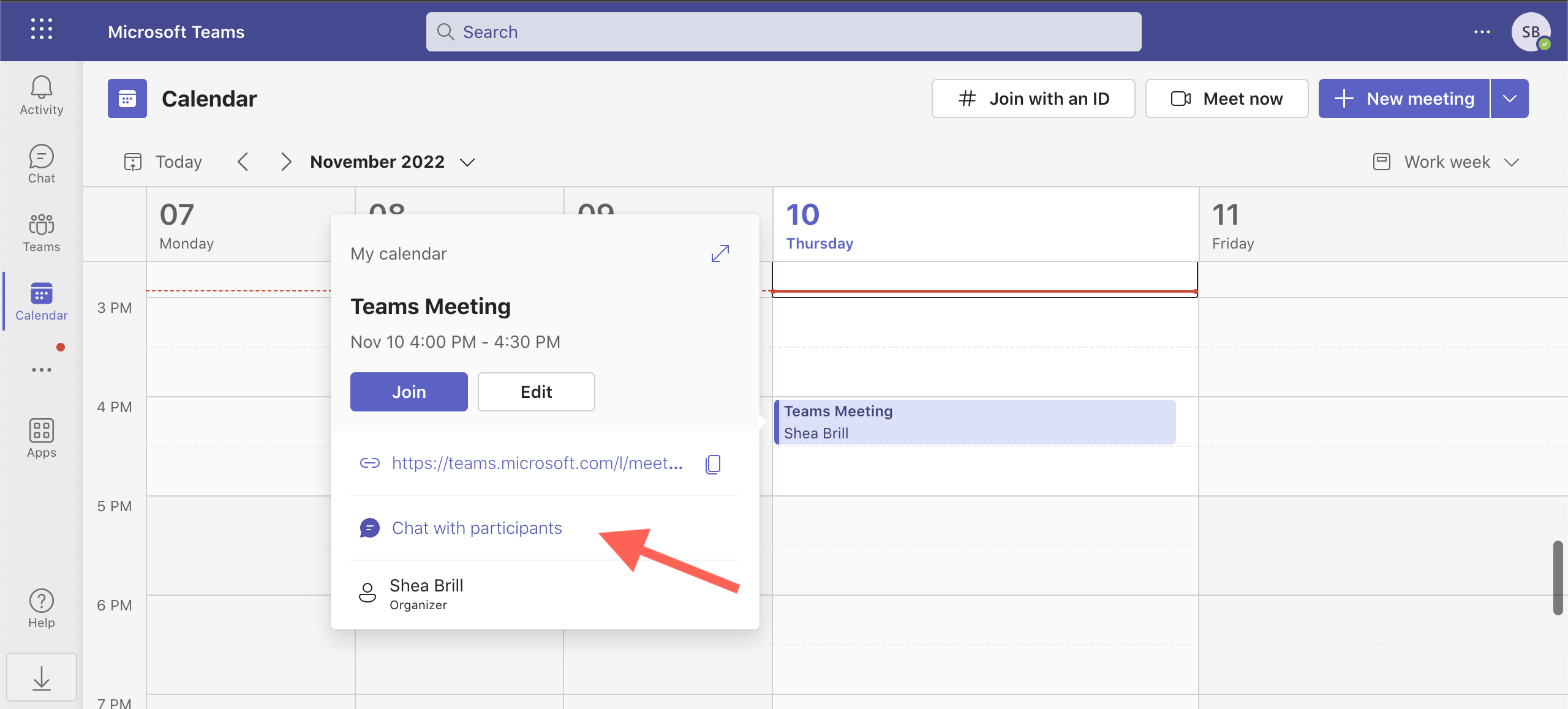
Task: Click Microsoft Teams title text
Action: (176, 32)
